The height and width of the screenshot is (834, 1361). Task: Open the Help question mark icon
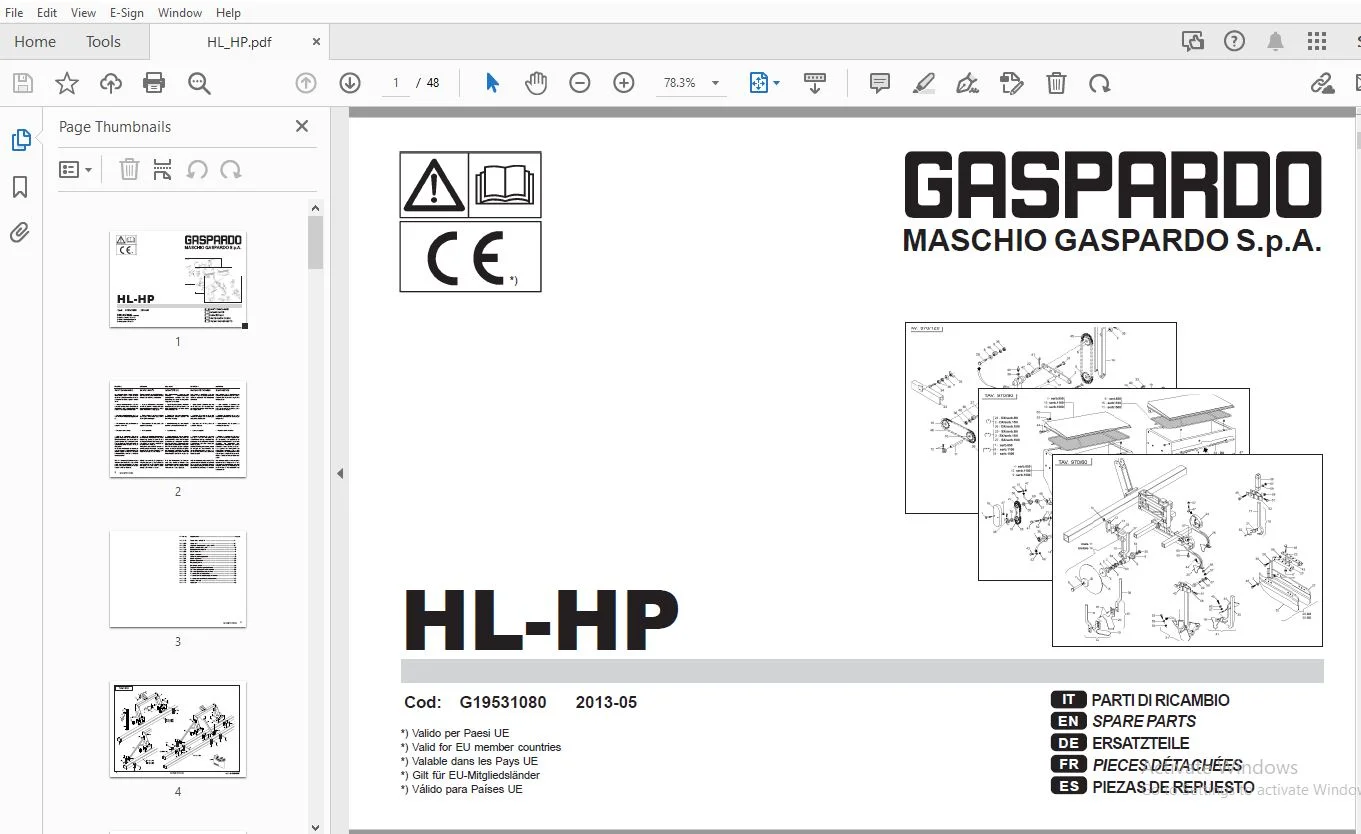coord(1235,41)
